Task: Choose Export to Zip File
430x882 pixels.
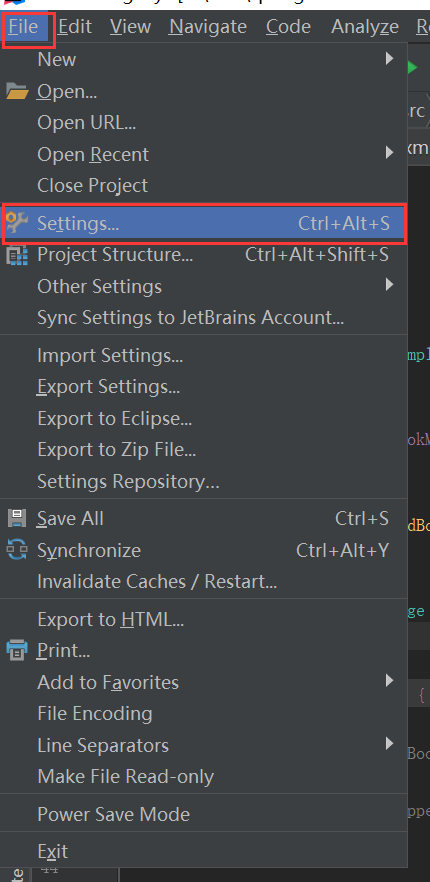Action: pos(204,449)
